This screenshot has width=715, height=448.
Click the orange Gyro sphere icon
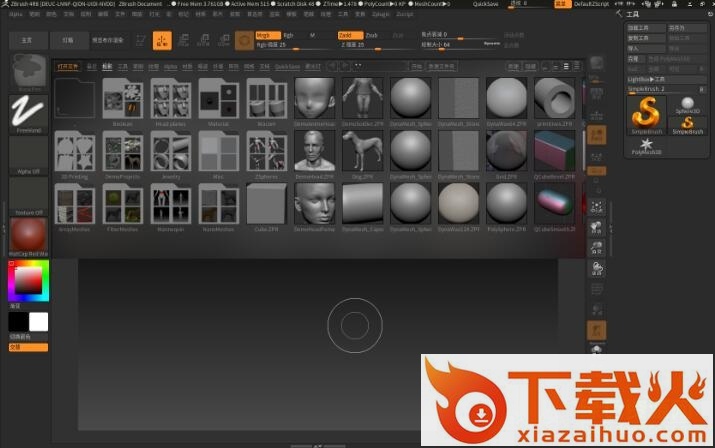(244, 41)
